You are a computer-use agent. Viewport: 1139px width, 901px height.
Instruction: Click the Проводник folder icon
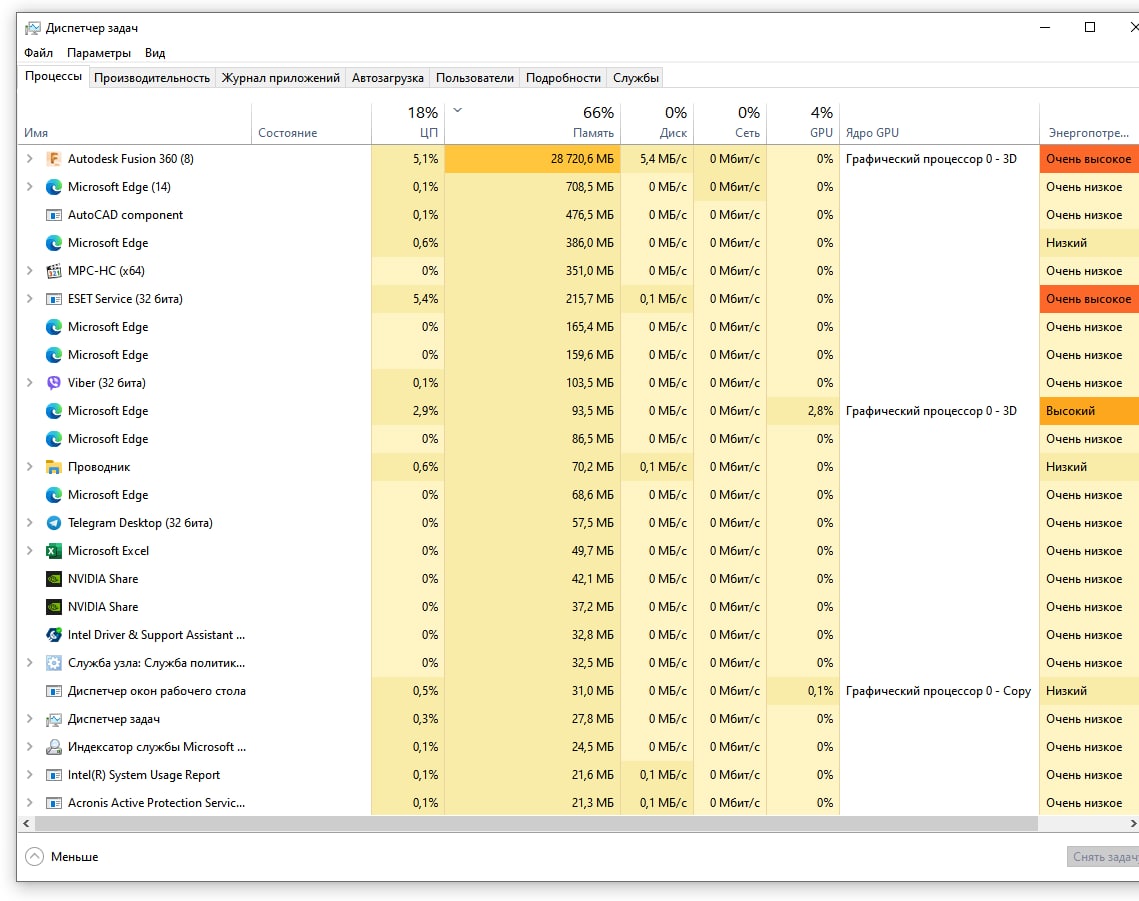(x=54, y=467)
